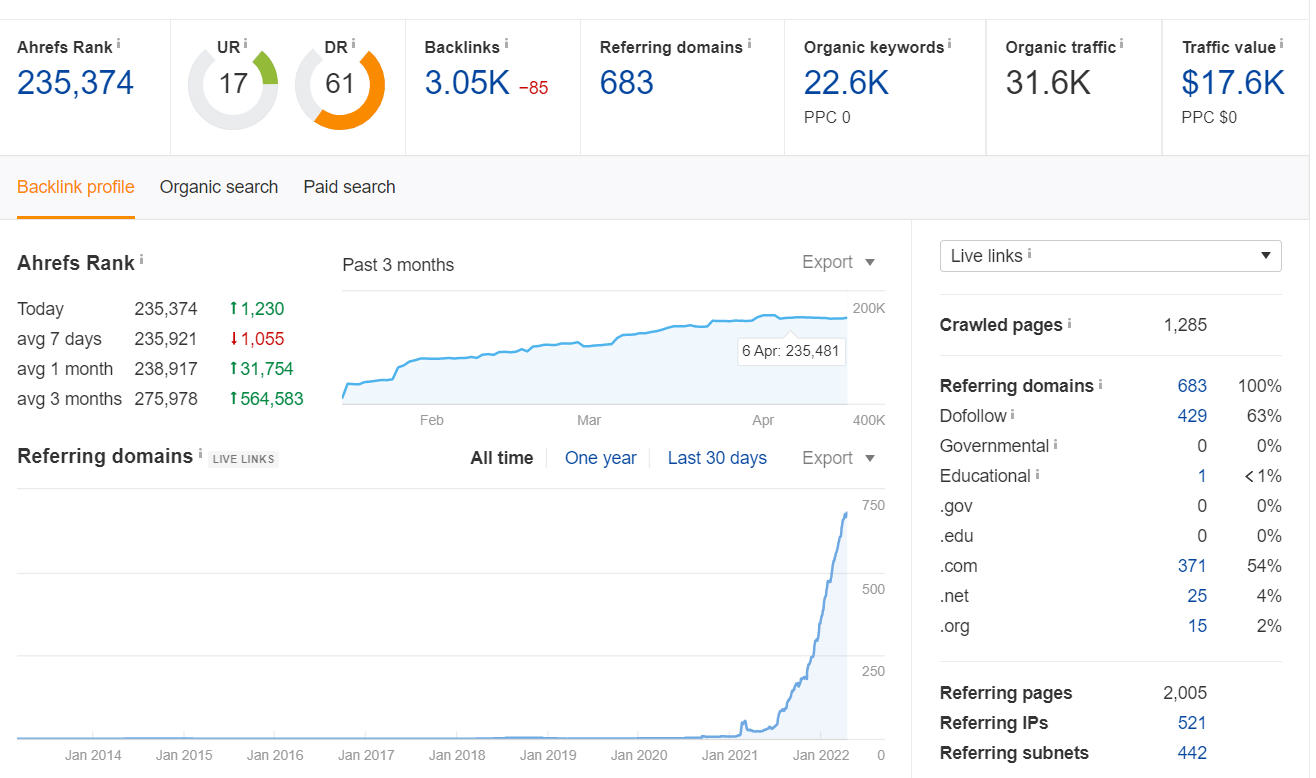Click the Referring pages value 2,005
Screen dimensions: 1316x778
coord(1185,693)
